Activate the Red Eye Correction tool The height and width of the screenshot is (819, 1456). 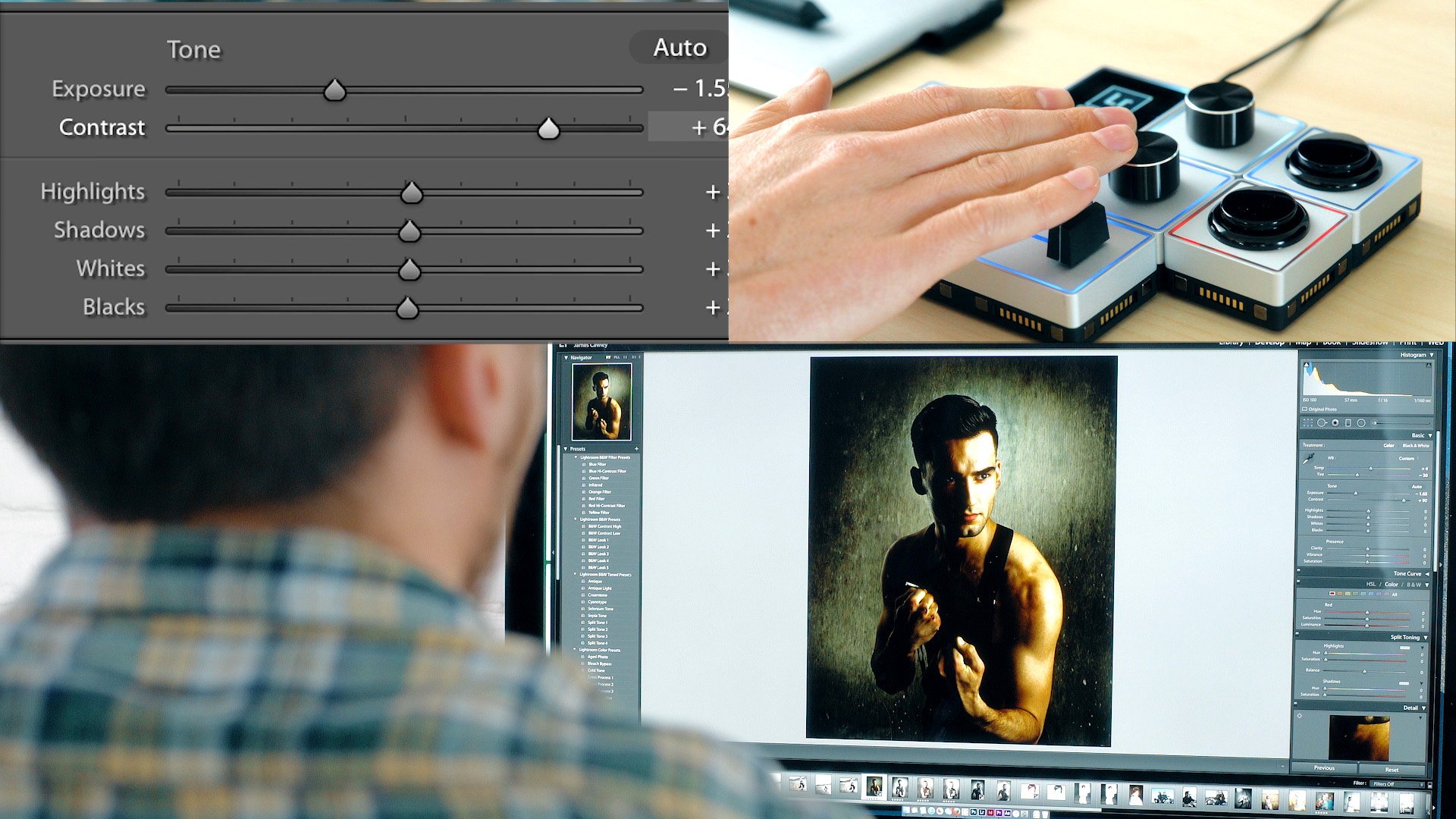tap(1335, 422)
